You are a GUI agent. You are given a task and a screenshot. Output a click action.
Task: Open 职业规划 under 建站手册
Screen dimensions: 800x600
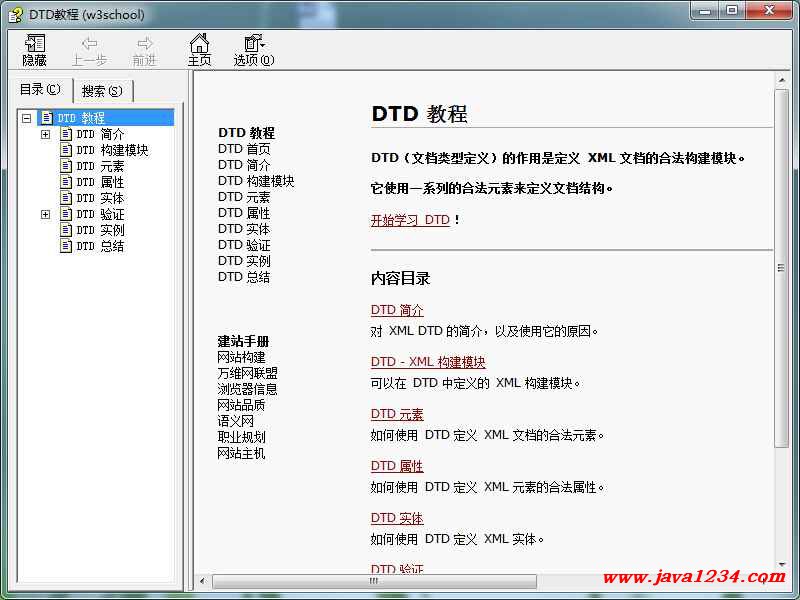click(241, 437)
